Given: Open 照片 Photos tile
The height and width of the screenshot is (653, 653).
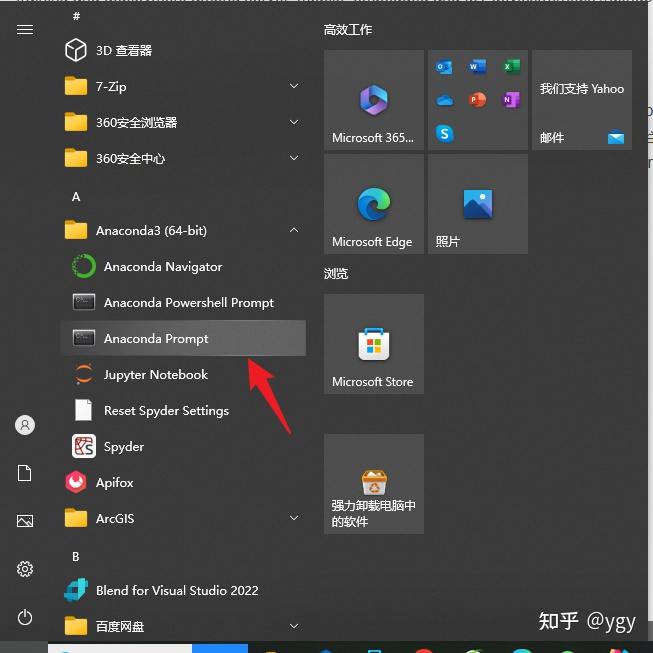Looking at the screenshot, I should [x=478, y=204].
